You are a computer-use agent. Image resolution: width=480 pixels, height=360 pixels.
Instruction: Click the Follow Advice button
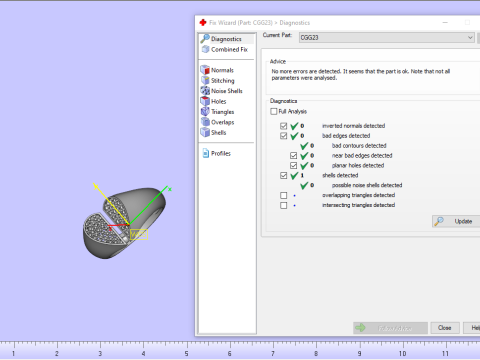pos(390,328)
